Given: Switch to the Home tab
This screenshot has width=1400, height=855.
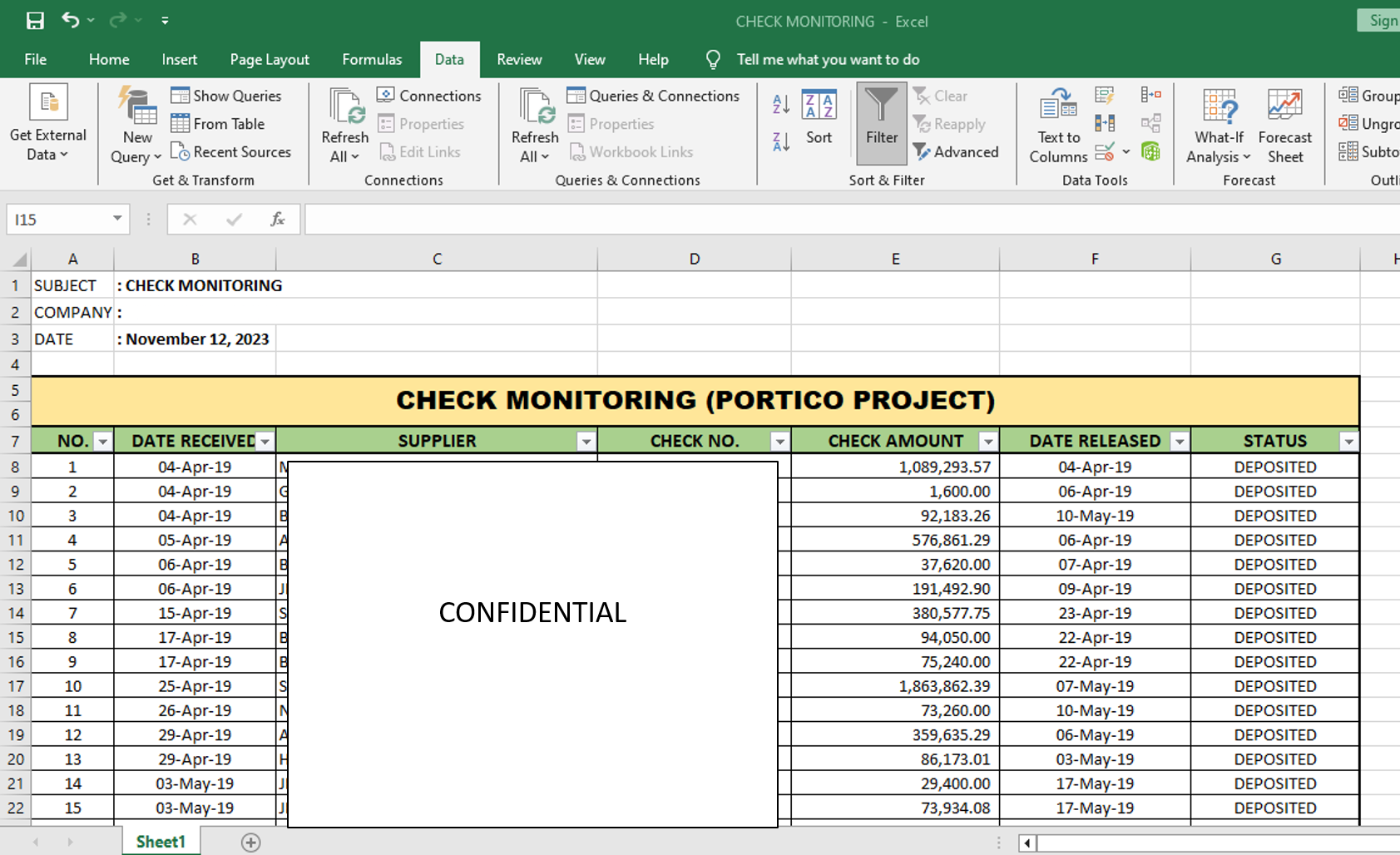Looking at the screenshot, I should point(109,60).
